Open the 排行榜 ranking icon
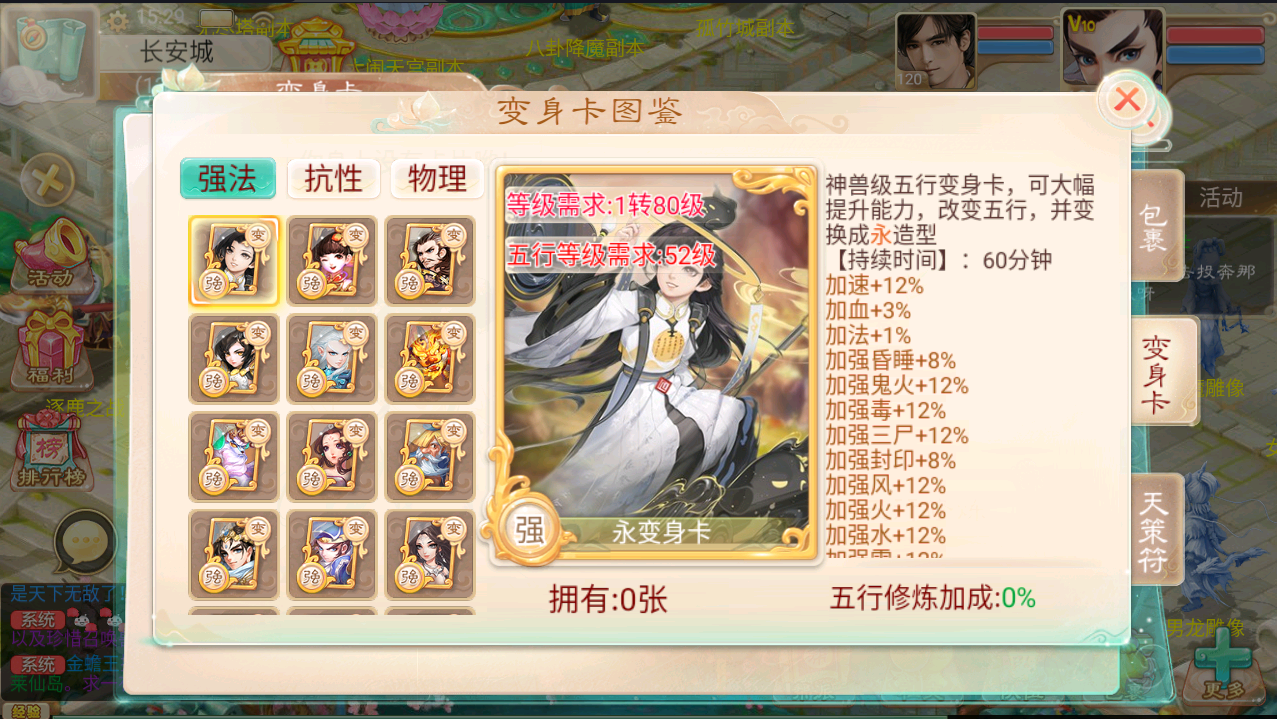Image resolution: width=1277 pixels, height=719 pixels. (x=48, y=450)
